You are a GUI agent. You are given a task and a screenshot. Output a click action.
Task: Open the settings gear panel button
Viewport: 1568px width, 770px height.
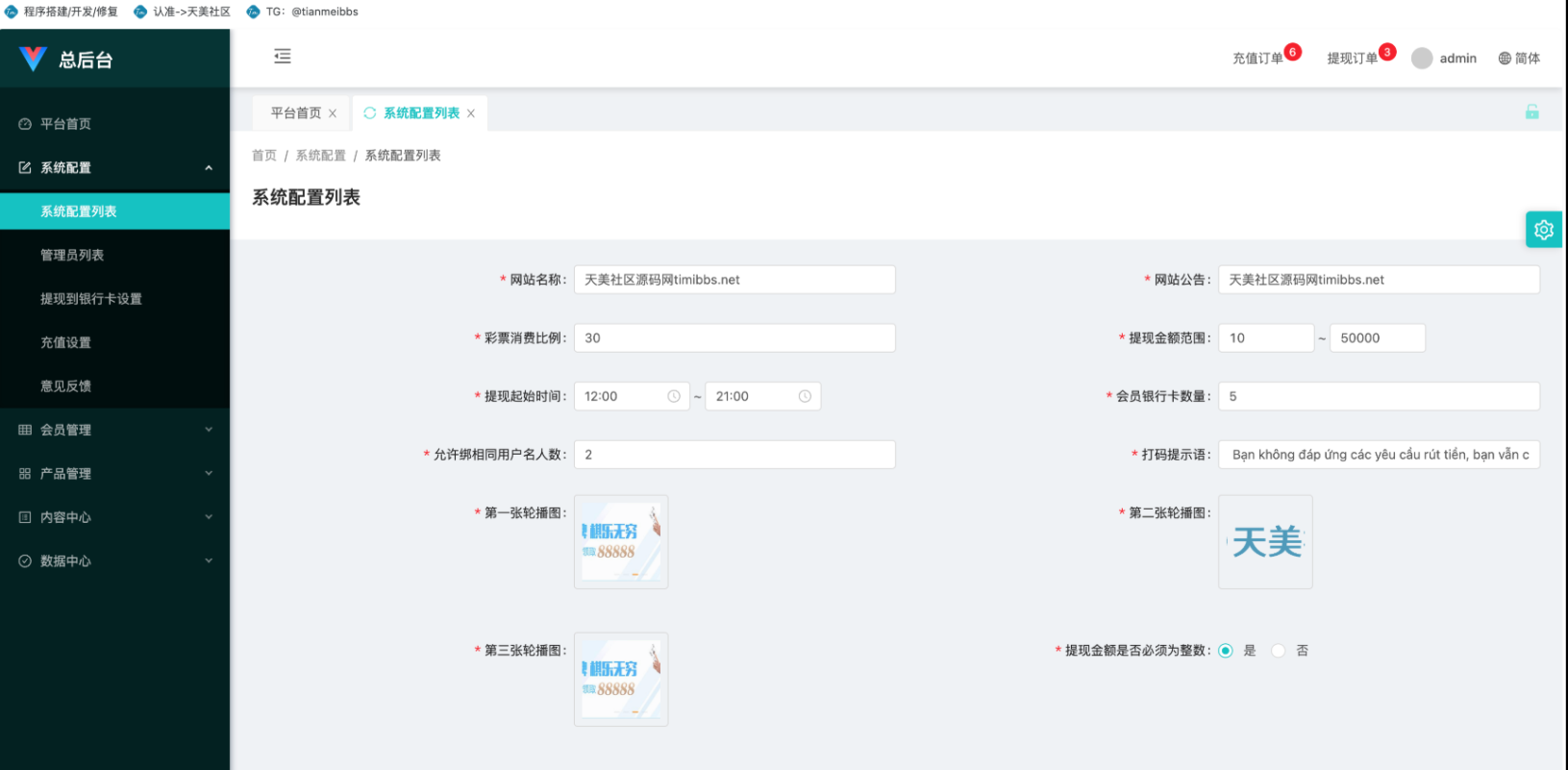tap(1544, 230)
